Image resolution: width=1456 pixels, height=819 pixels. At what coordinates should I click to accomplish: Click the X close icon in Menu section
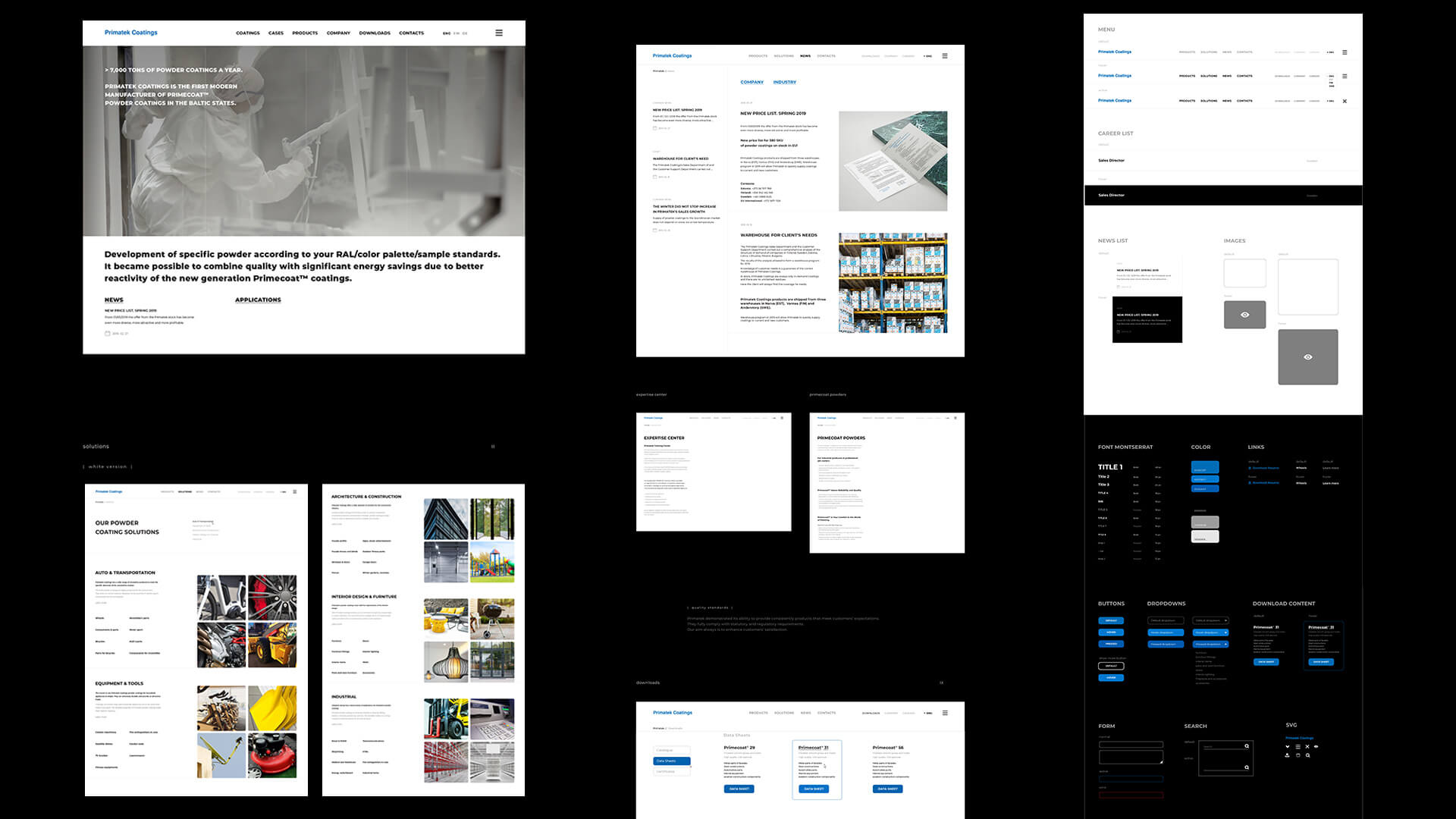tap(1345, 101)
